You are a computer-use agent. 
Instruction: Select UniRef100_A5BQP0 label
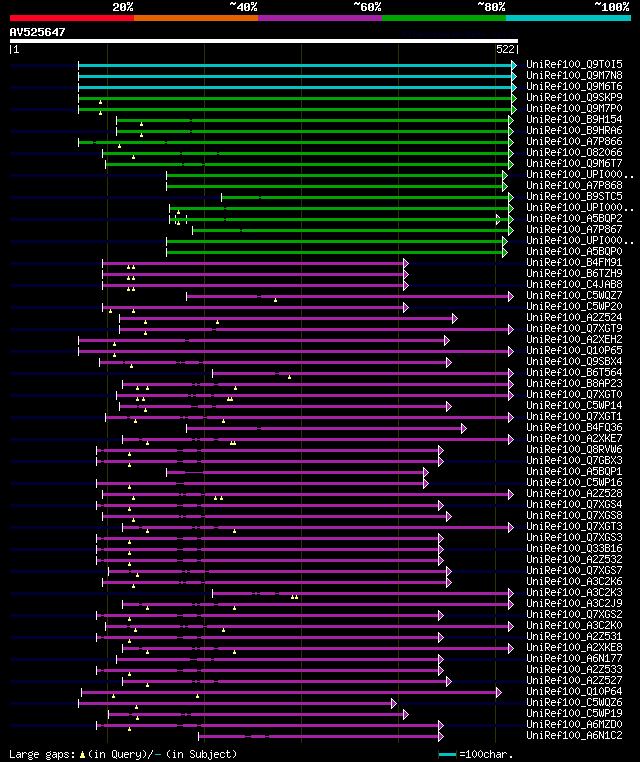574,252
